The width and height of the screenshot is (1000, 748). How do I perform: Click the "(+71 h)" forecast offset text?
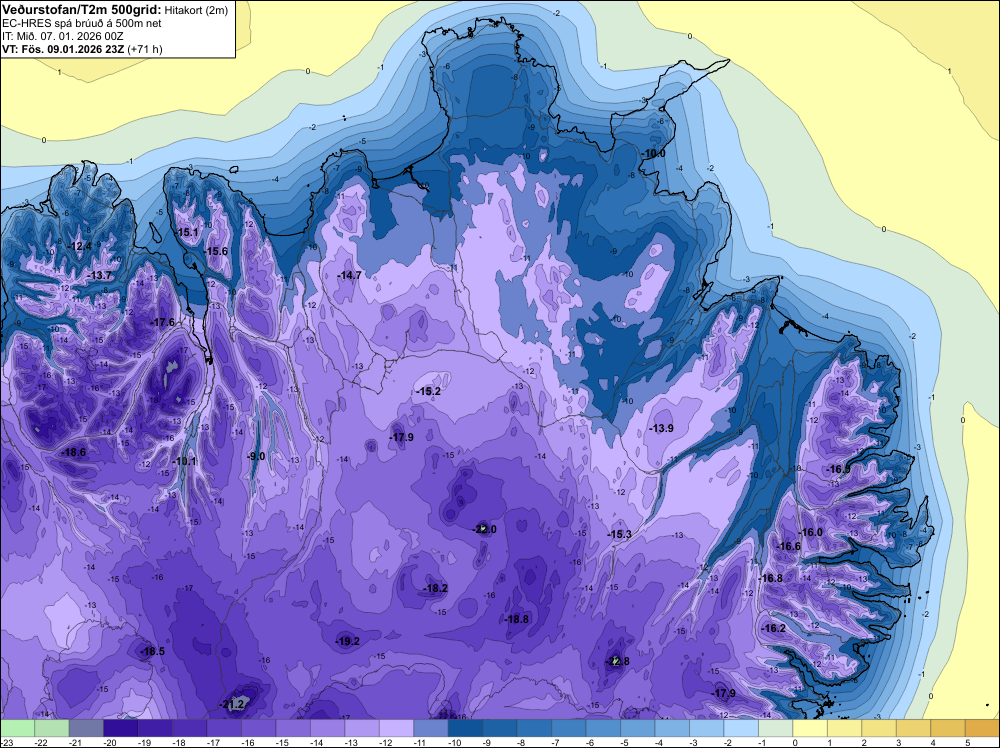point(145,49)
